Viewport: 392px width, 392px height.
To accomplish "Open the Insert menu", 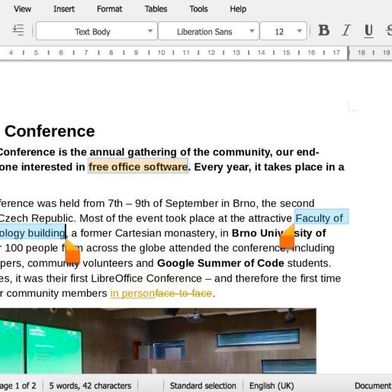I will click(64, 9).
